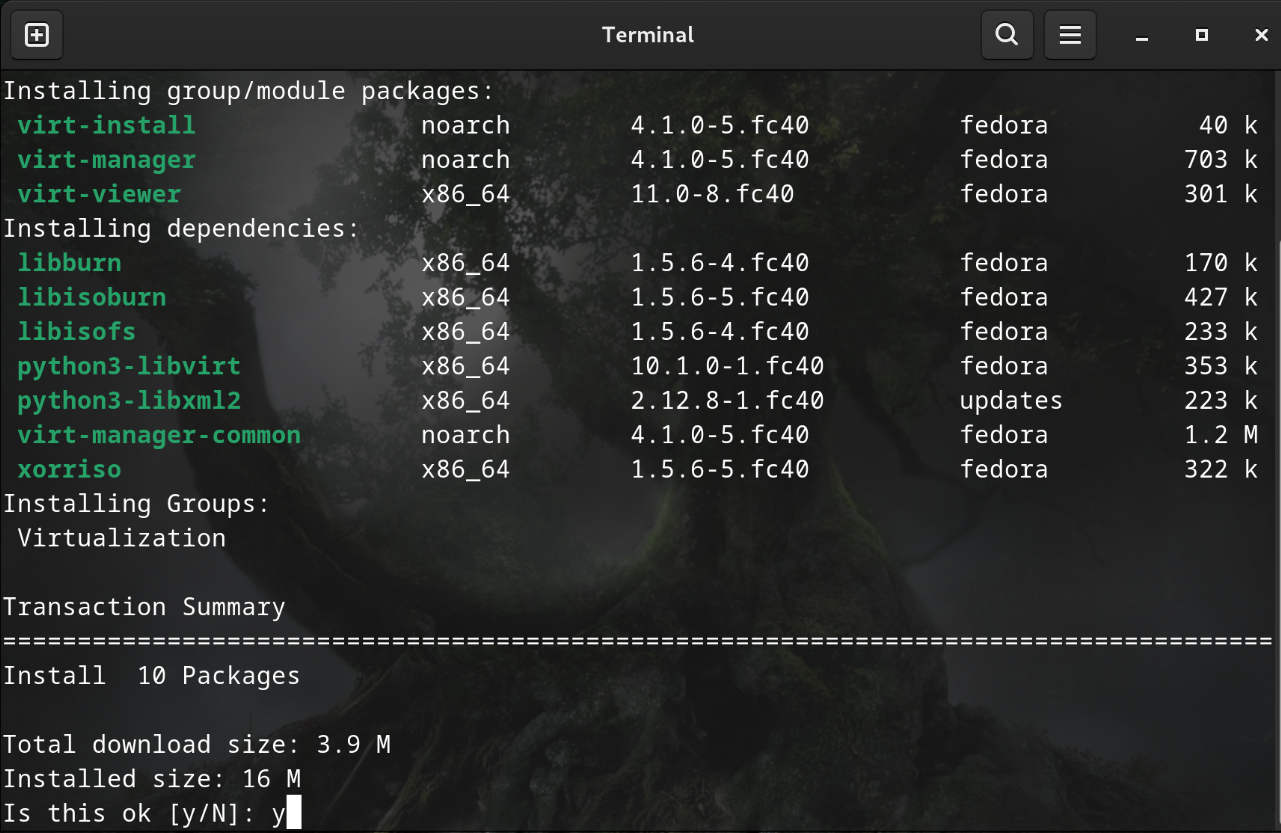The height and width of the screenshot is (833, 1281).
Task: Click the fedora repository in libburn row
Action: click(x=1004, y=263)
